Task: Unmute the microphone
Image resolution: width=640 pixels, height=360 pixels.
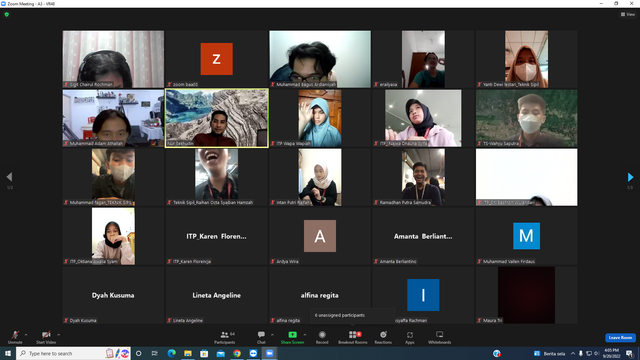Action: tap(15, 337)
